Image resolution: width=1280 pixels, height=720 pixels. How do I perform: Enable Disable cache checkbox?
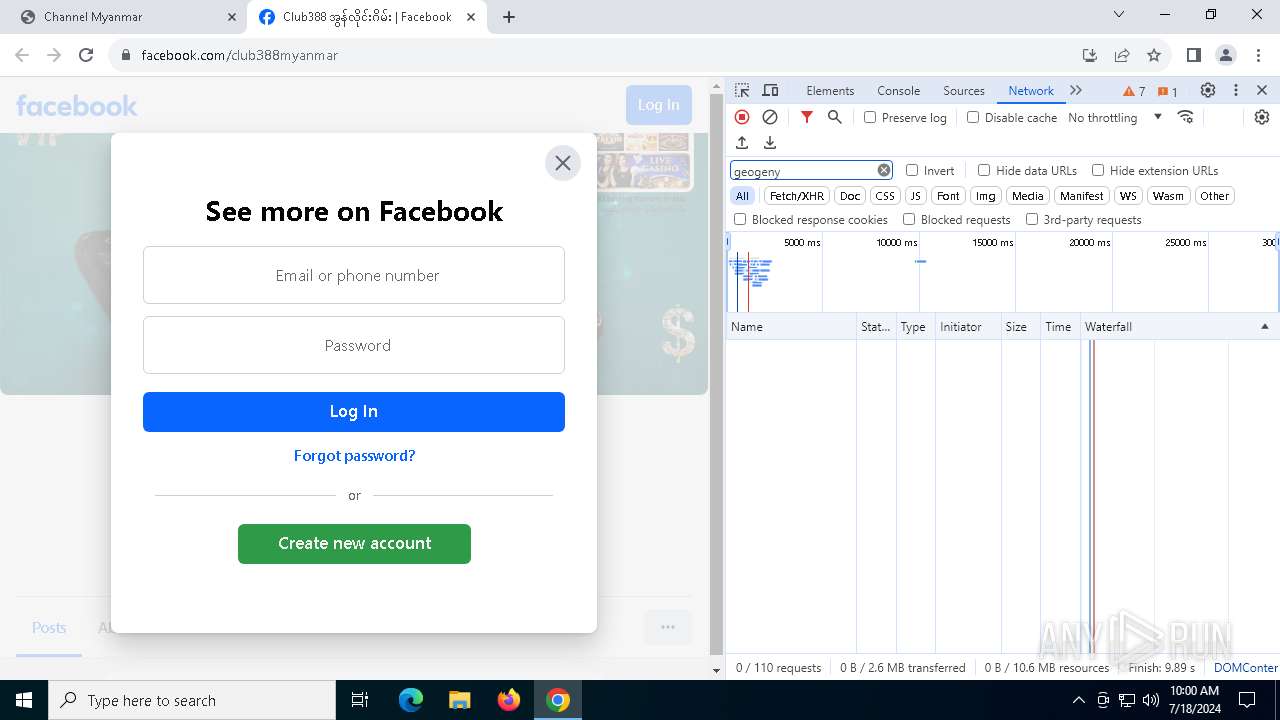click(973, 117)
